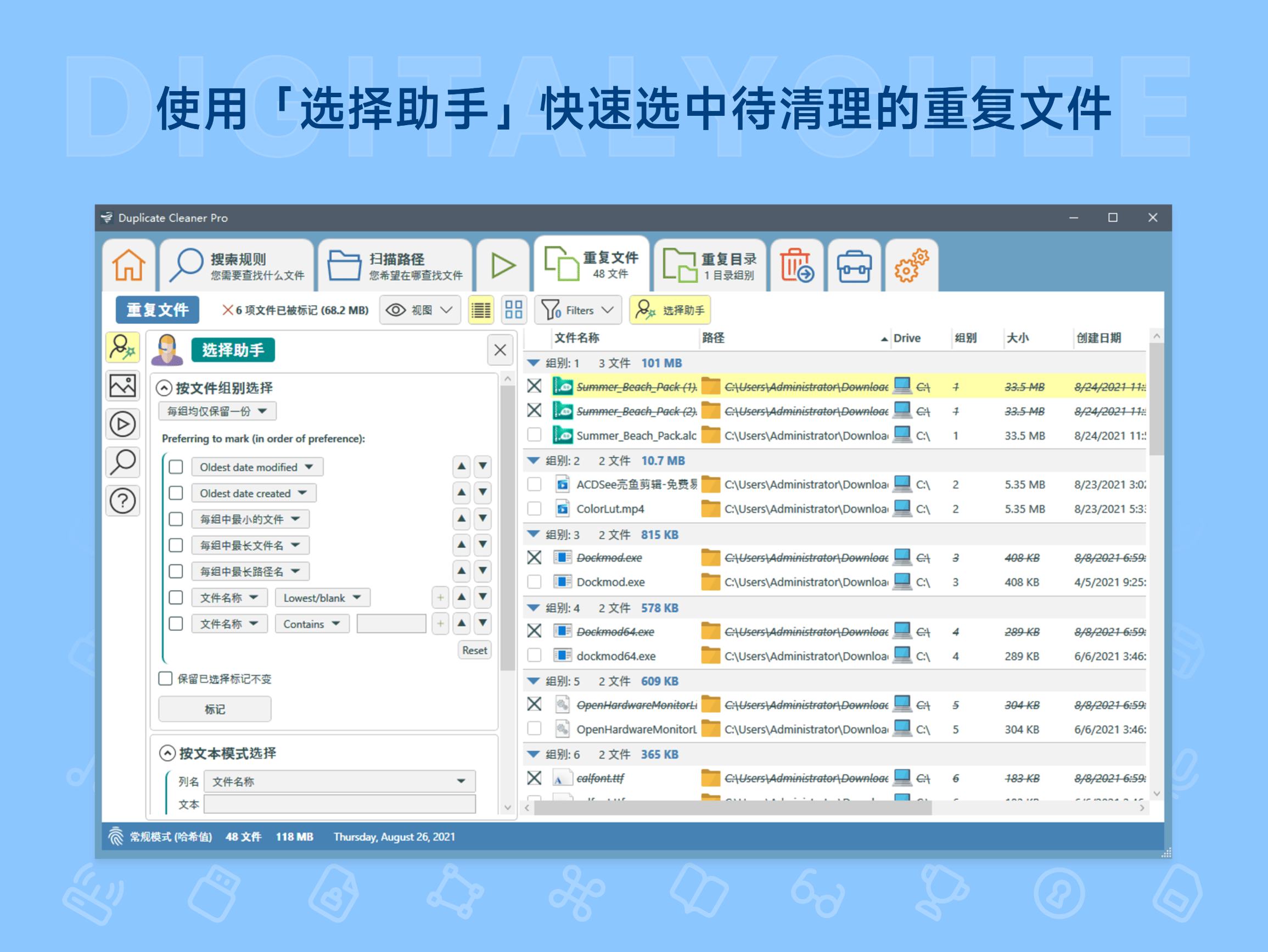The width and height of the screenshot is (1268, 952).
Task: Click the selection assistant avatar icon
Action: (167, 349)
